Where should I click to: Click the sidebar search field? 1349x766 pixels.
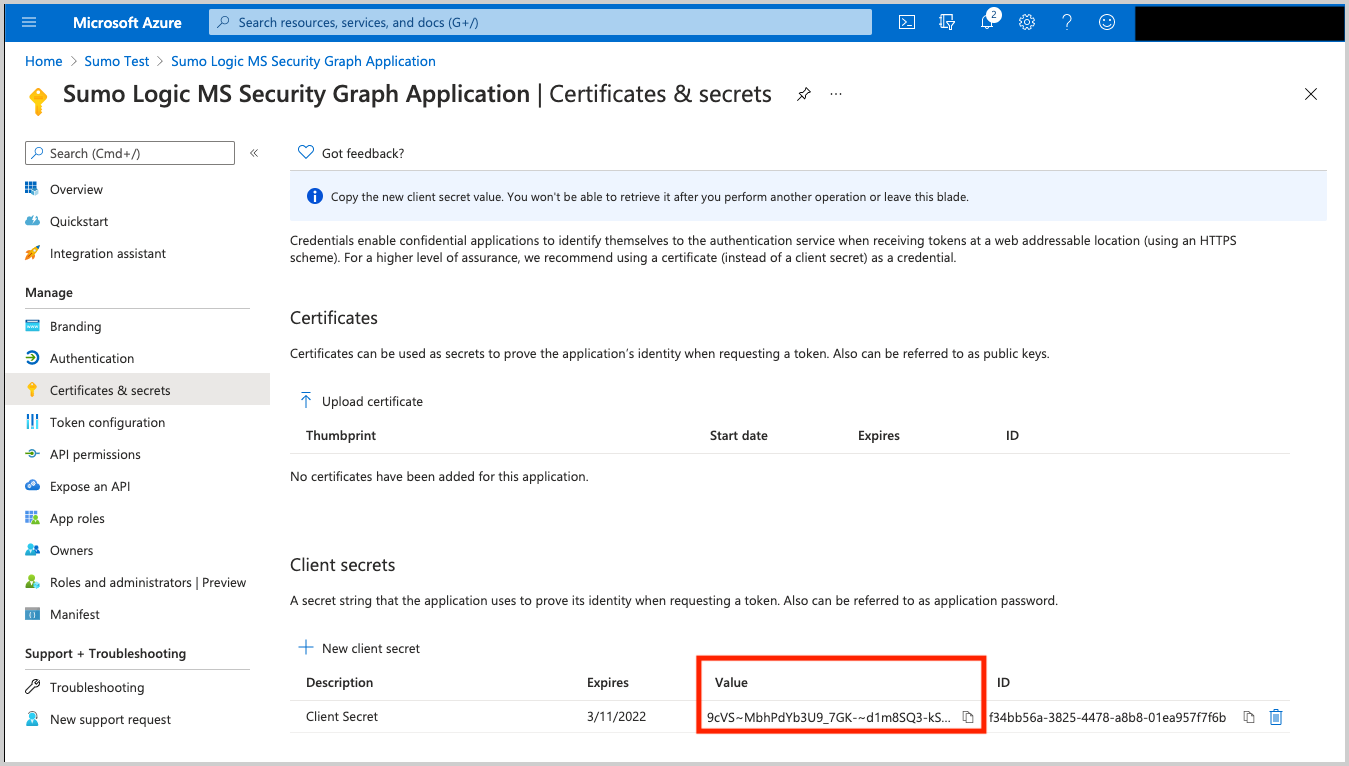129,152
